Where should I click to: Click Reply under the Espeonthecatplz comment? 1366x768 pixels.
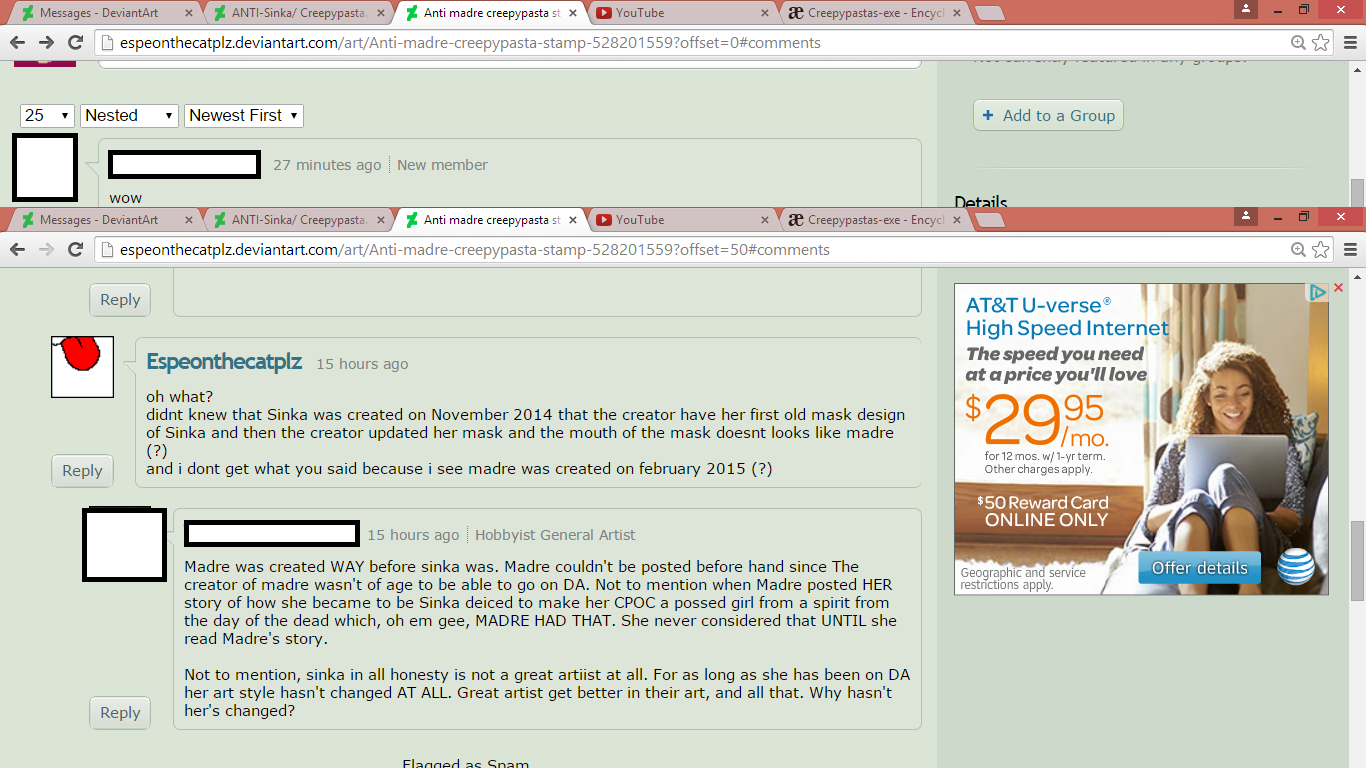[82, 471]
